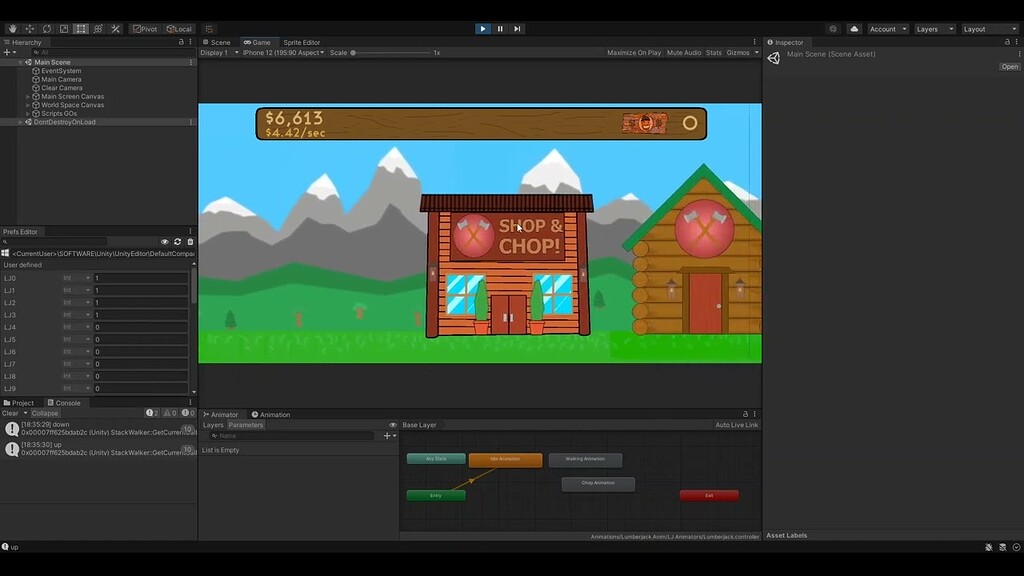Open the custom editor tools icon
This screenshot has height=576, width=1024.
[115, 29]
